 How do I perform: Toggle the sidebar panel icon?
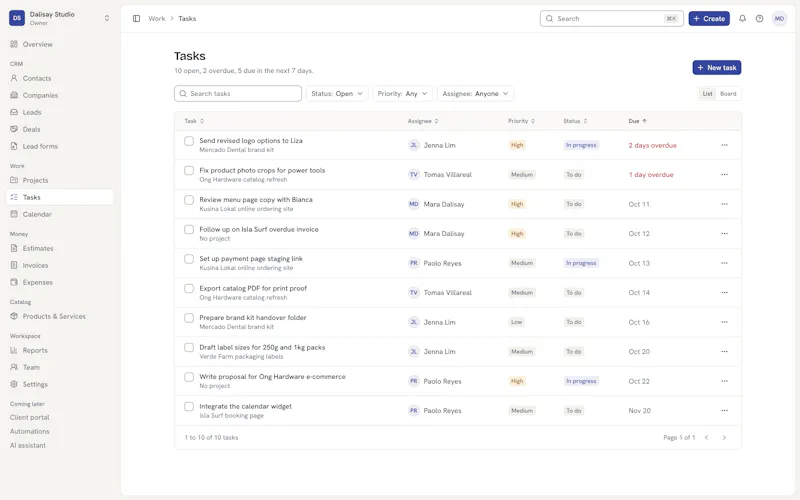coord(136,18)
